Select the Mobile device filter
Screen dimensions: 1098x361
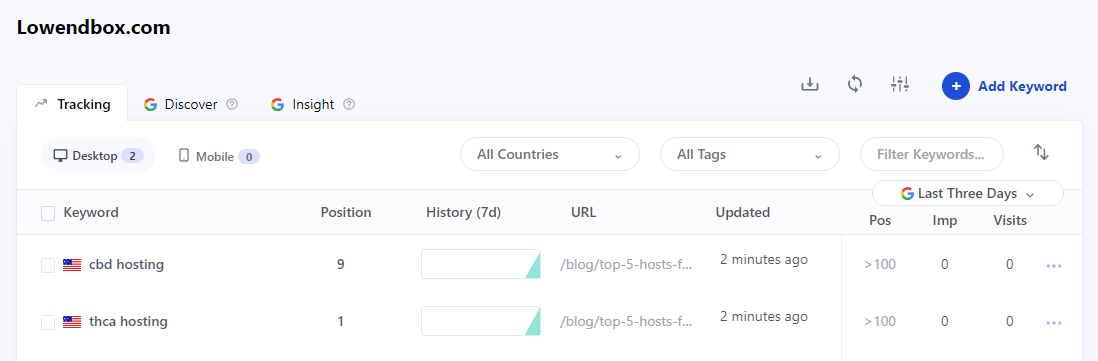point(219,156)
